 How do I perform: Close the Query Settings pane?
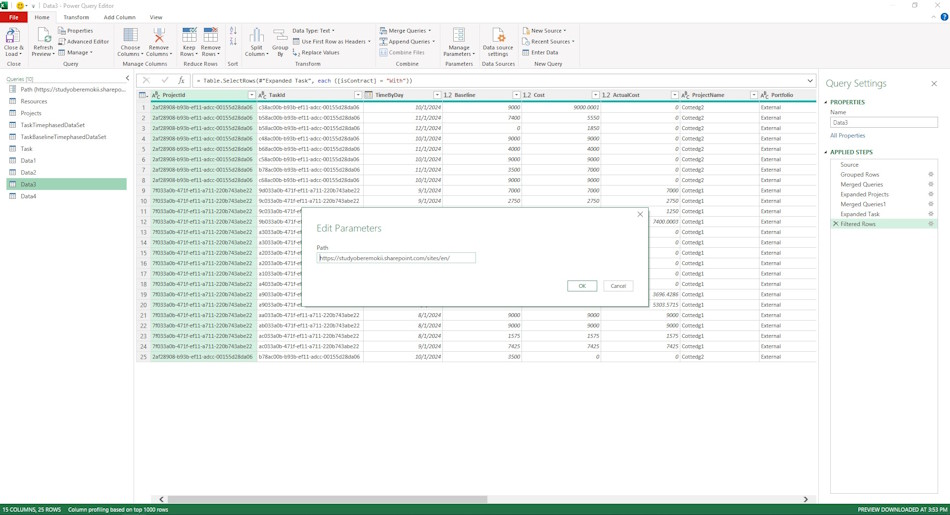point(934,84)
